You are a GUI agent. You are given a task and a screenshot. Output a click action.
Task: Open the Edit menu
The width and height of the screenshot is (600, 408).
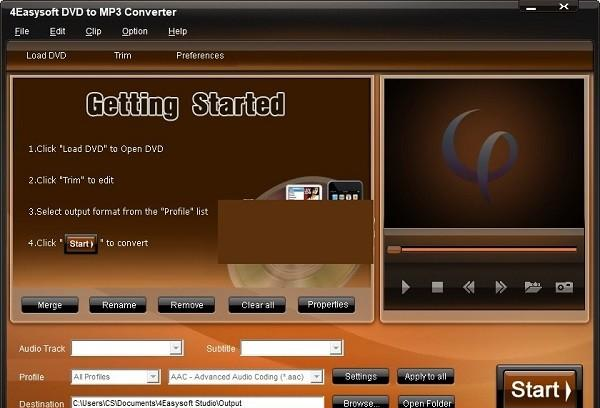point(57,31)
